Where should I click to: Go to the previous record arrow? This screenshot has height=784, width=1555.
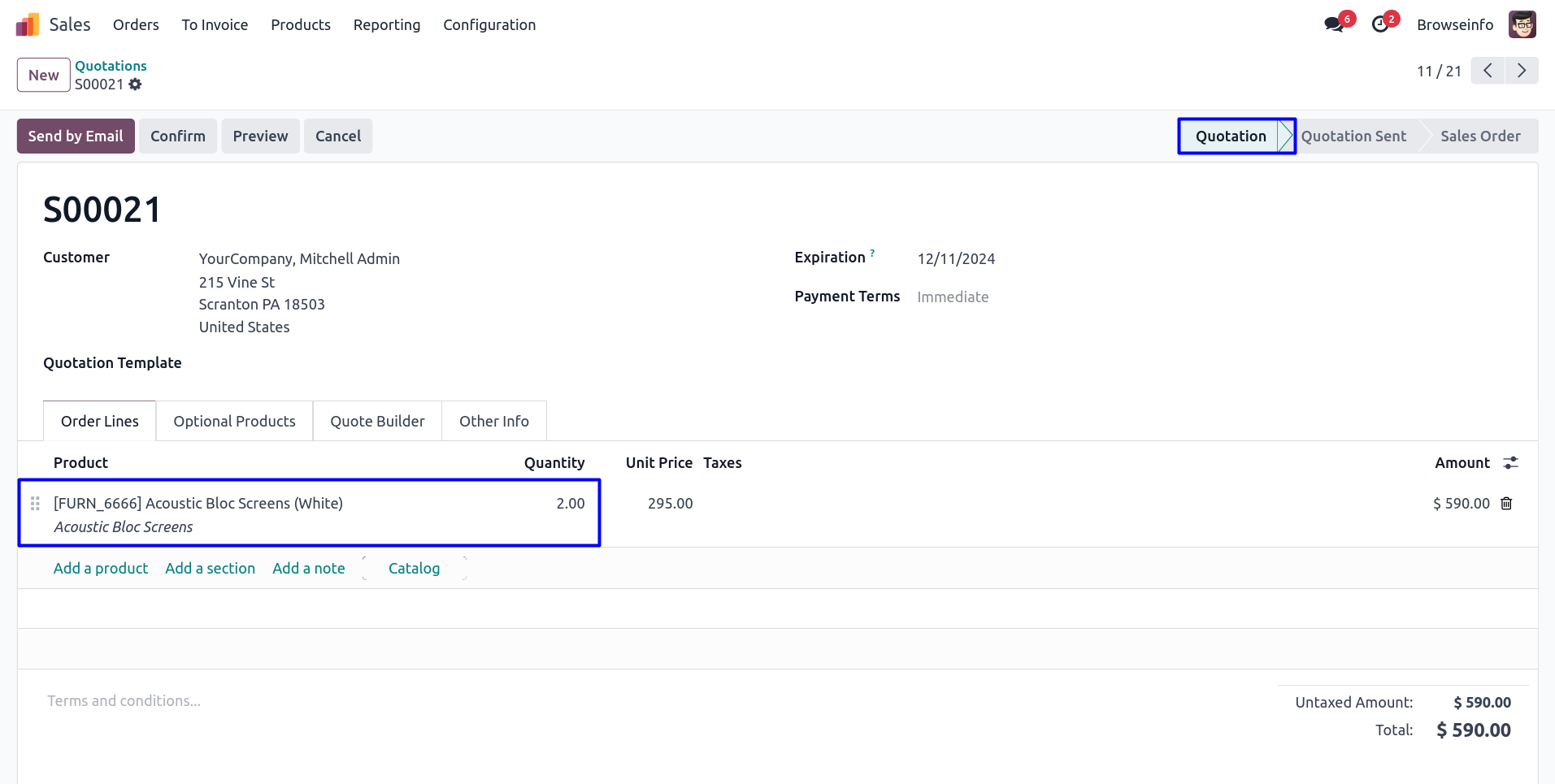[x=1488, y=71]
